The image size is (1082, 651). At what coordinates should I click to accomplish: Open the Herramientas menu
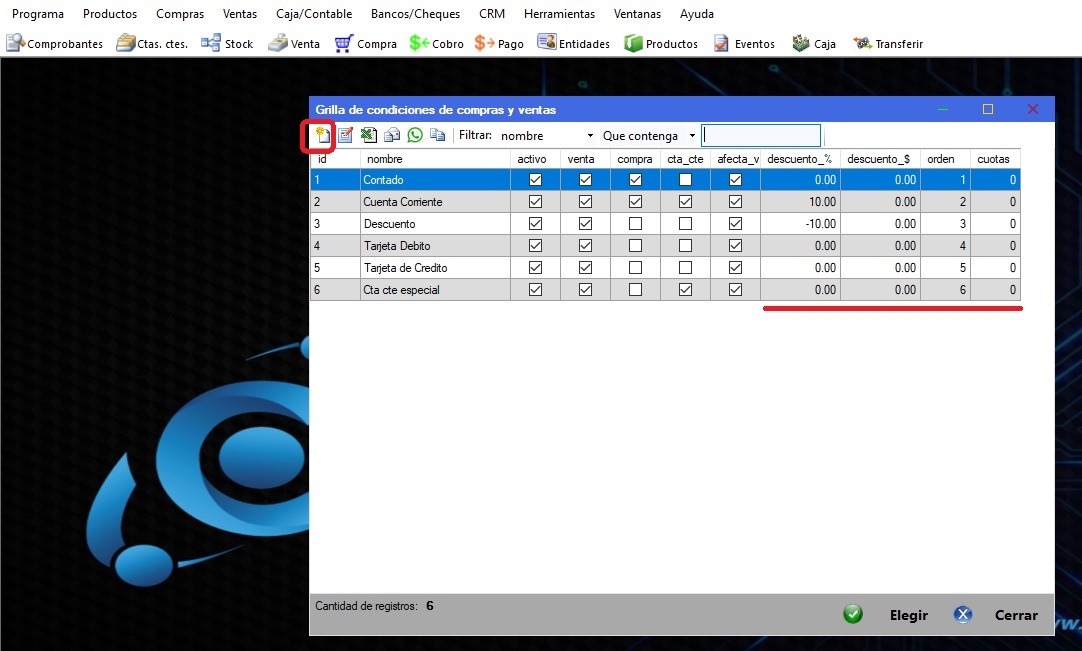(x=559, y=14)
